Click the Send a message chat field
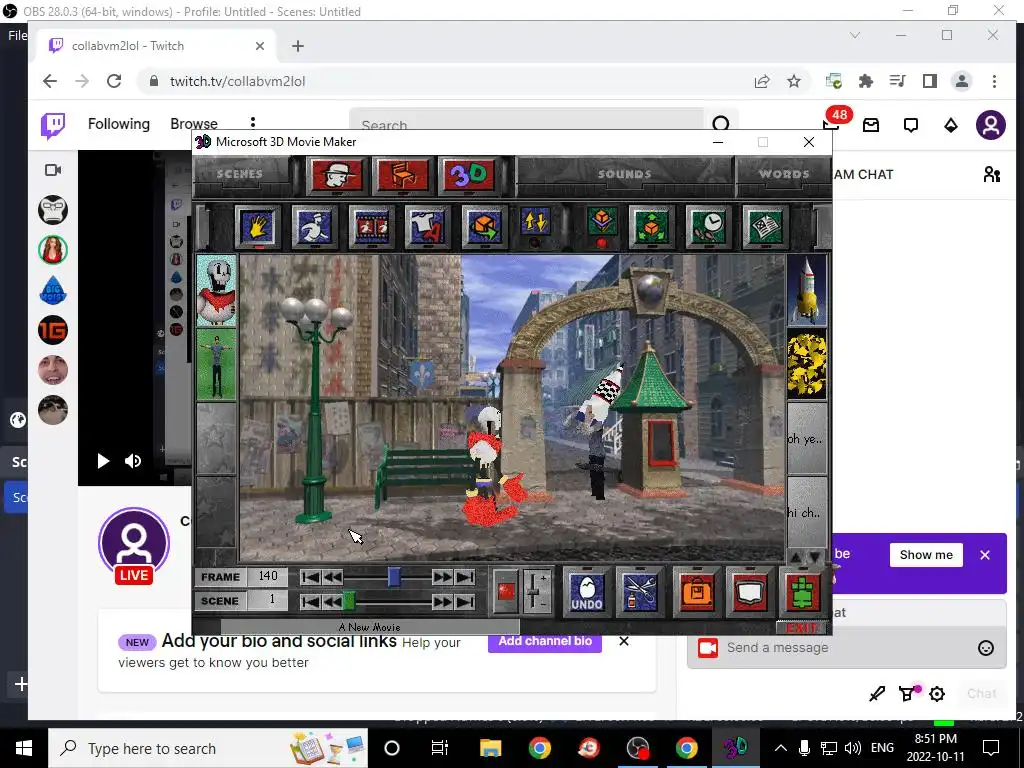Viewport: 1024px width, 768px height. tap(846, 648)
